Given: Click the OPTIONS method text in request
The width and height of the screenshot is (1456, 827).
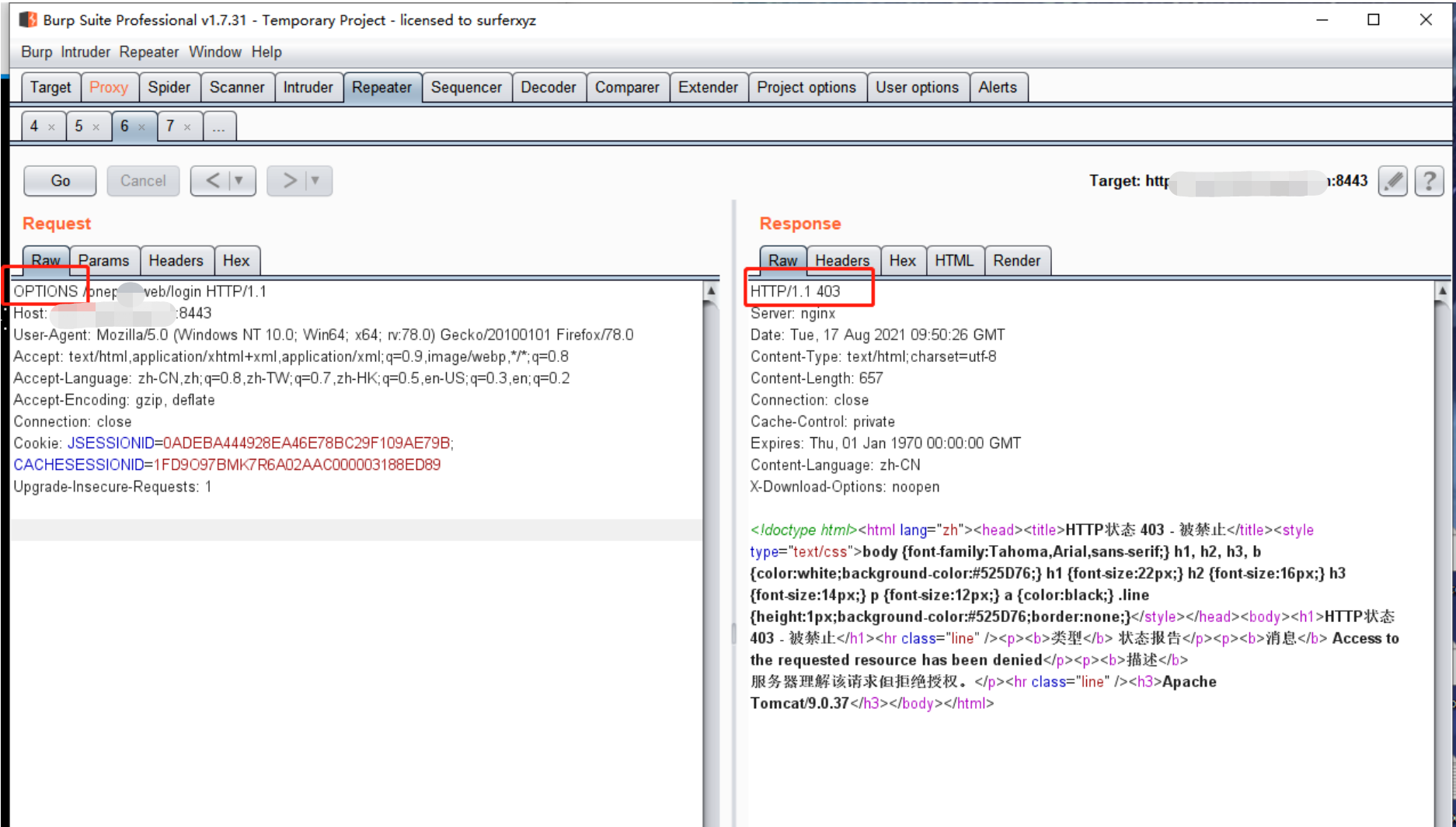Looking at the screenshot, I should coord(45,291).
